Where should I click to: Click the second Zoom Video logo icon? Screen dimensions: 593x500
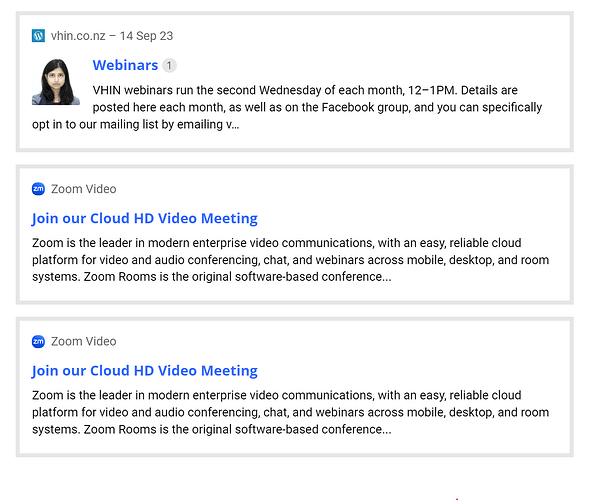38,342
